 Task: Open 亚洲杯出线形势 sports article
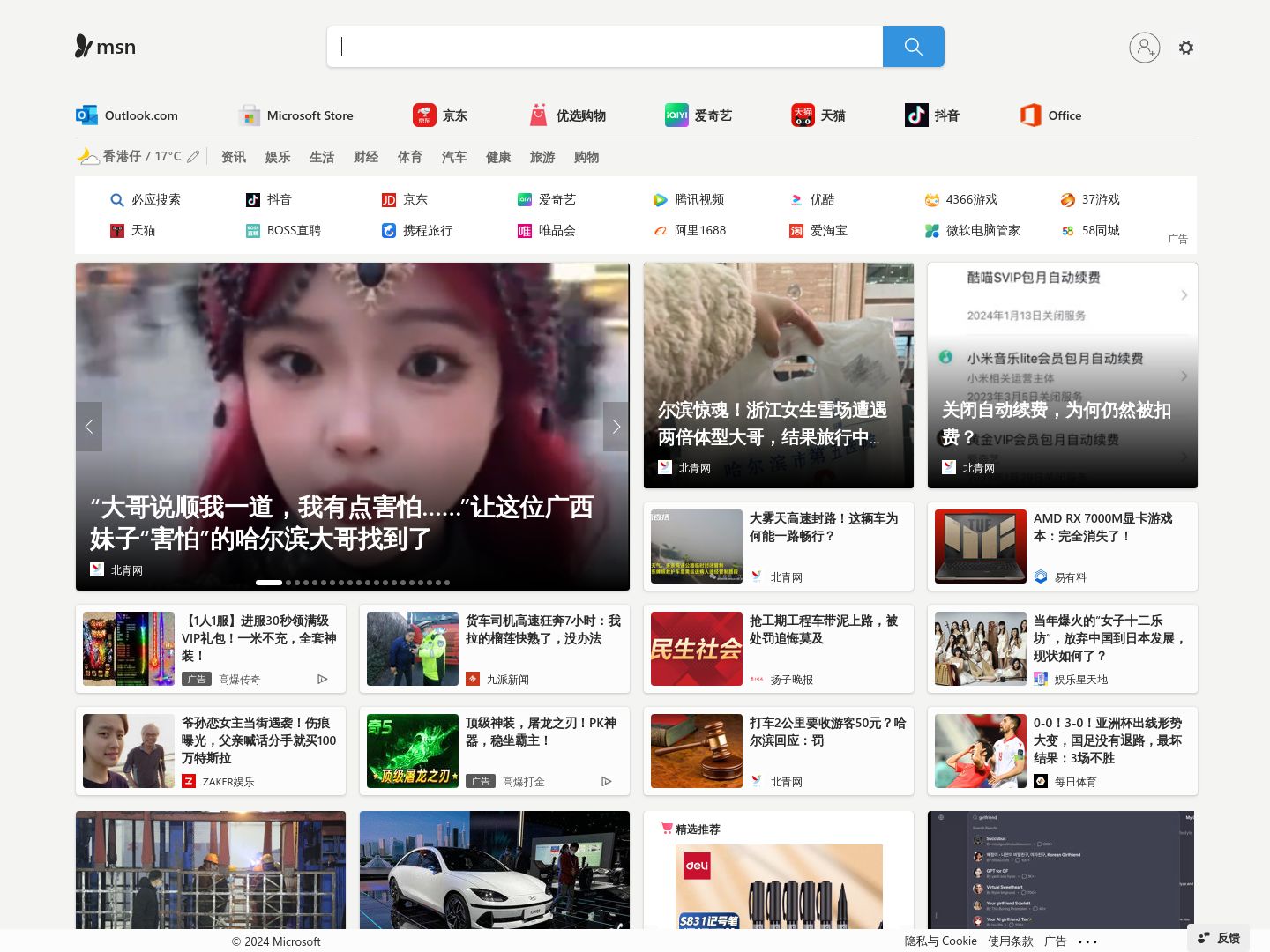(1063, 751)
